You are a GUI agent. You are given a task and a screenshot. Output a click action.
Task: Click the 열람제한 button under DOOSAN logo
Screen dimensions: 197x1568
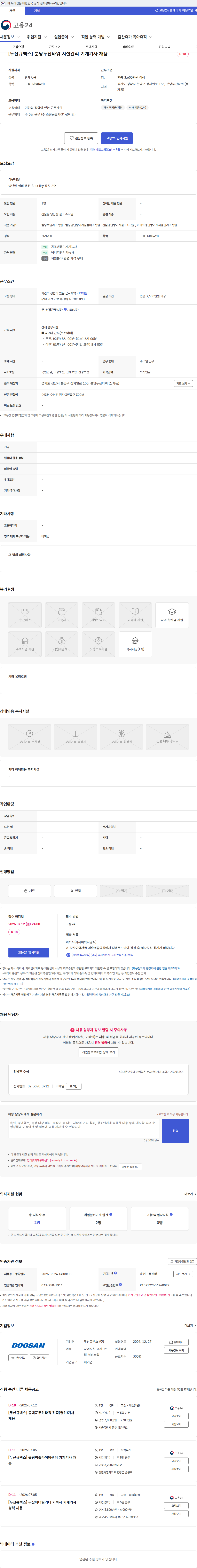40,1358
